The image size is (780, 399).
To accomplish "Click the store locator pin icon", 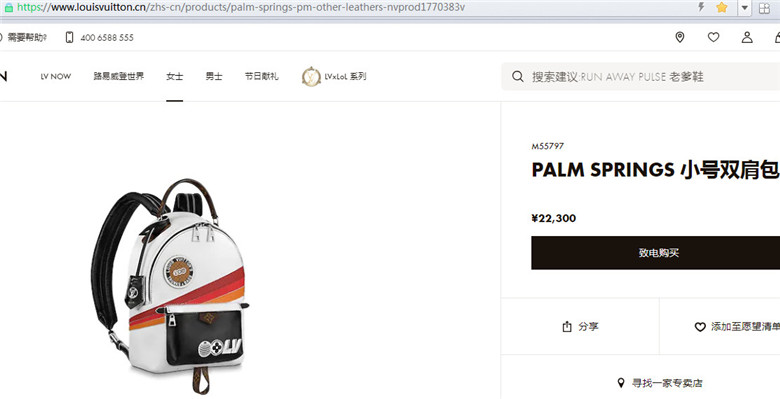I will click(680, 37).
